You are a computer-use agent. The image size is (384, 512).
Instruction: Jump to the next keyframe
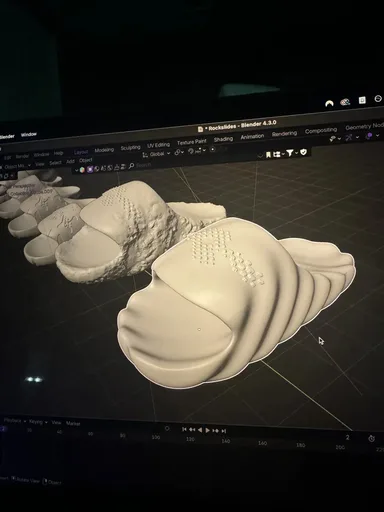pyautogui.click(x=215, y=431)
